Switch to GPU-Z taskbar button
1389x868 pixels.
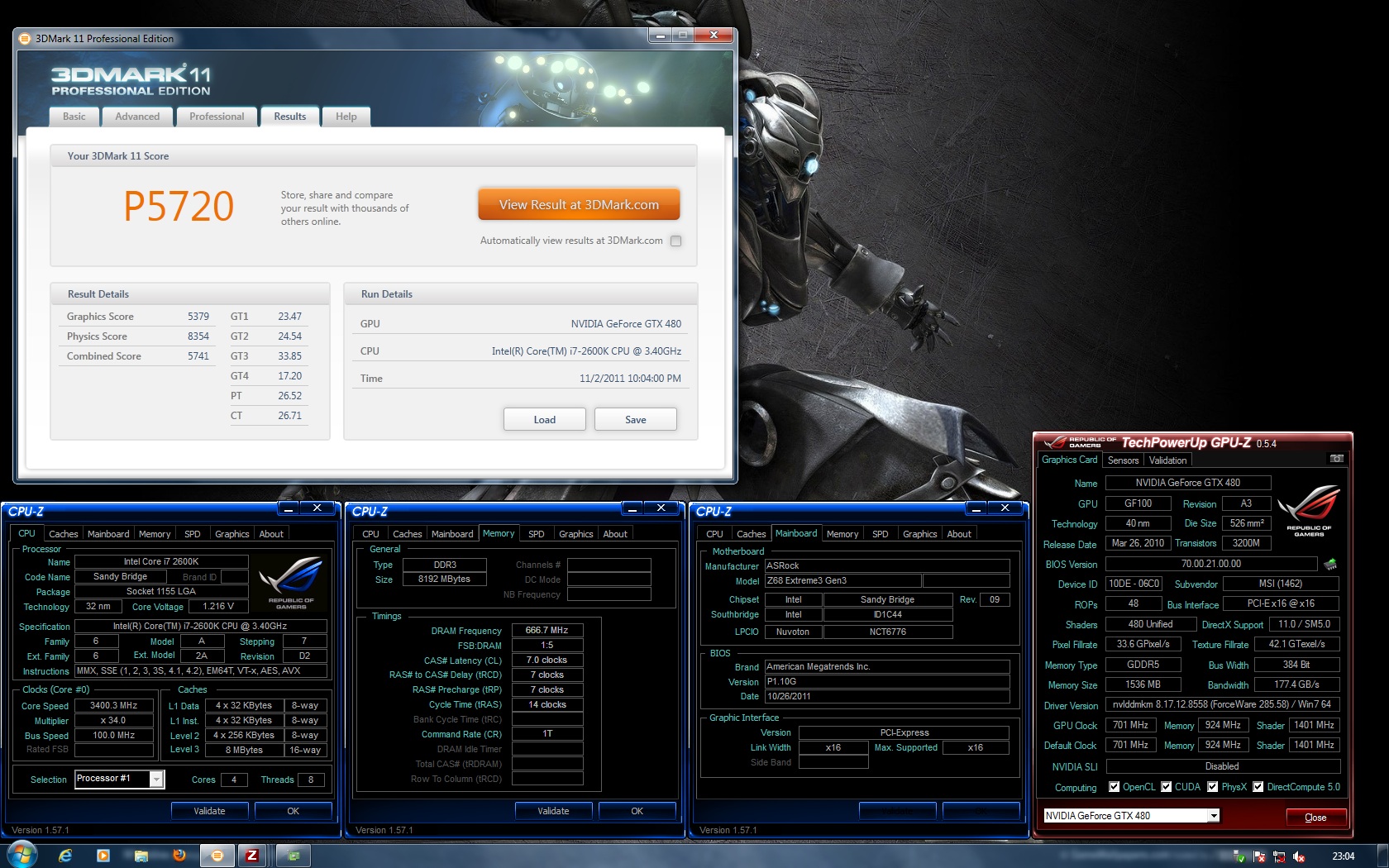click(x=294, y=856)
